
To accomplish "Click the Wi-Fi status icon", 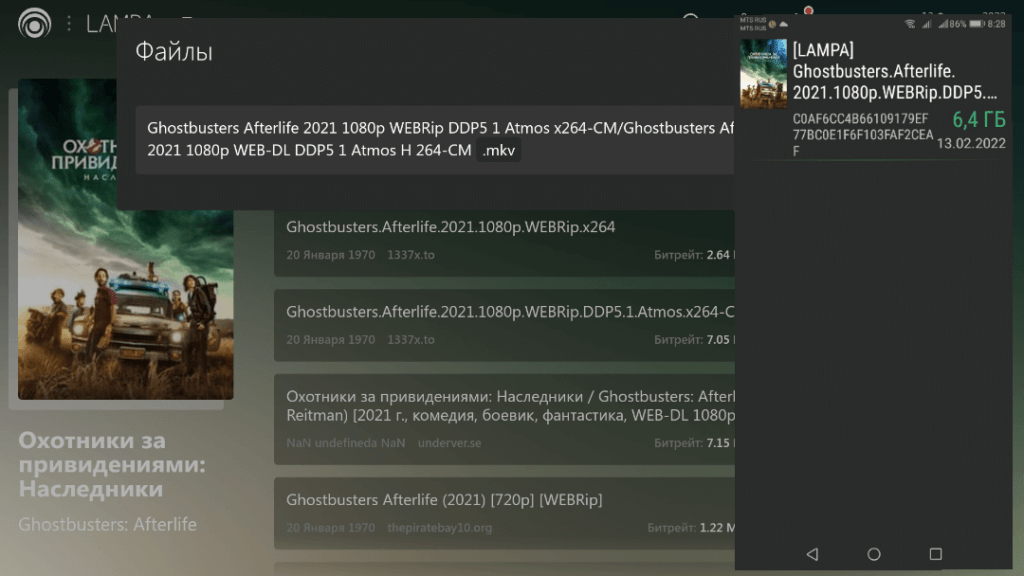I will point(910,23).
